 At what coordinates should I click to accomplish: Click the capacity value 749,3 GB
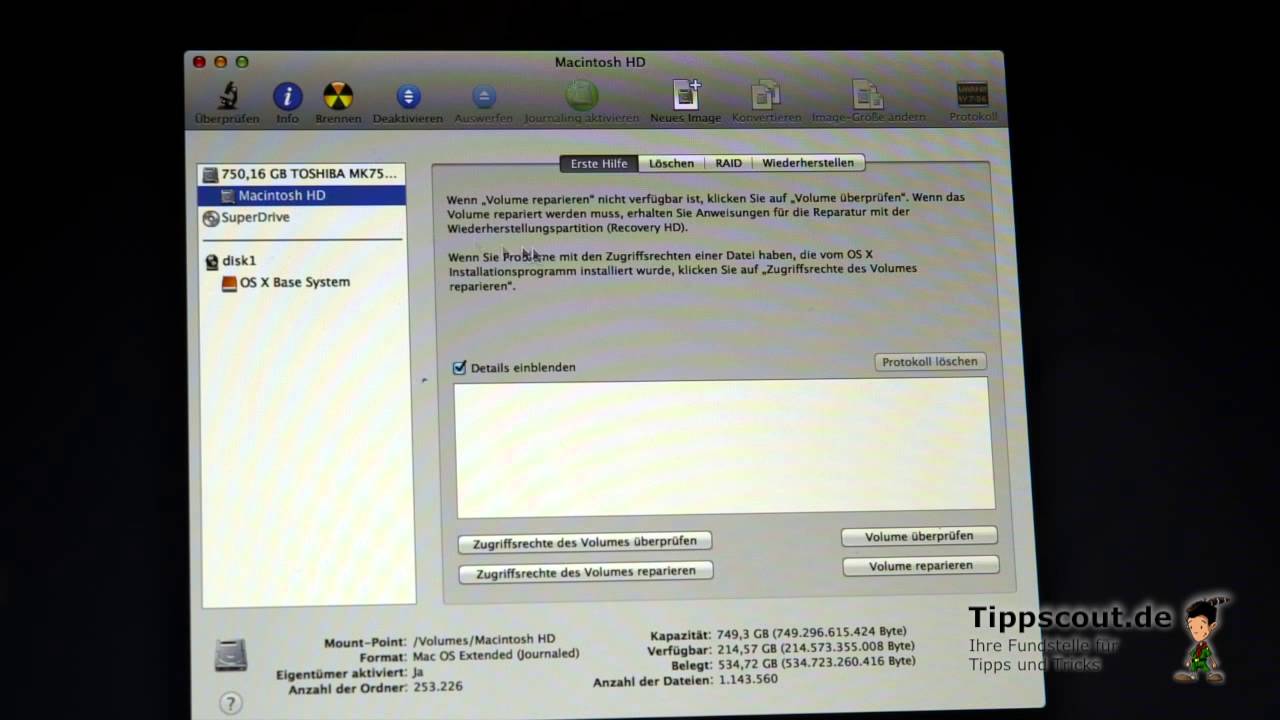[x=741, y=634]
